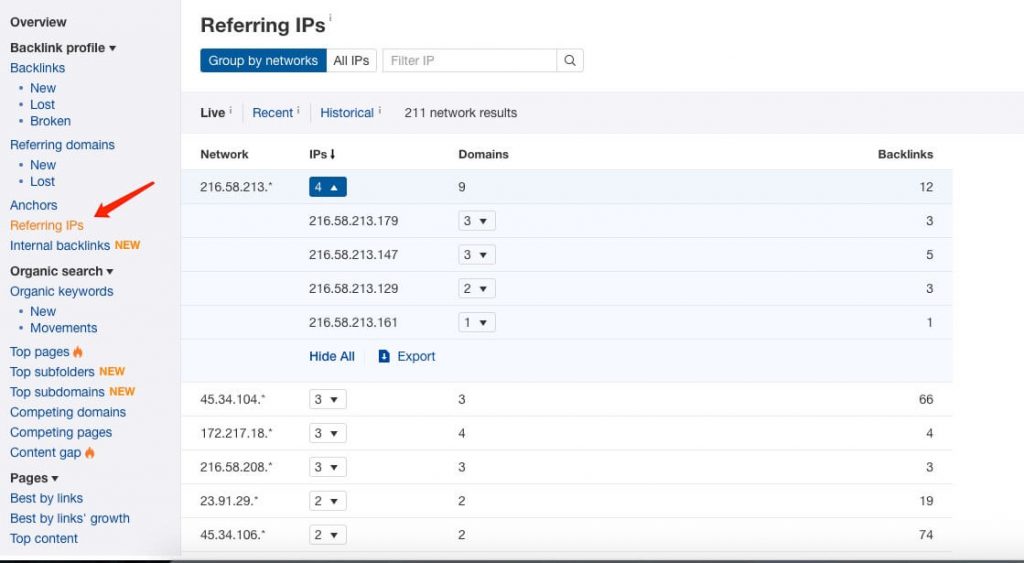Collapse the Backlink profile section
Screen dimensions: 1024x563
coord(63,48)
